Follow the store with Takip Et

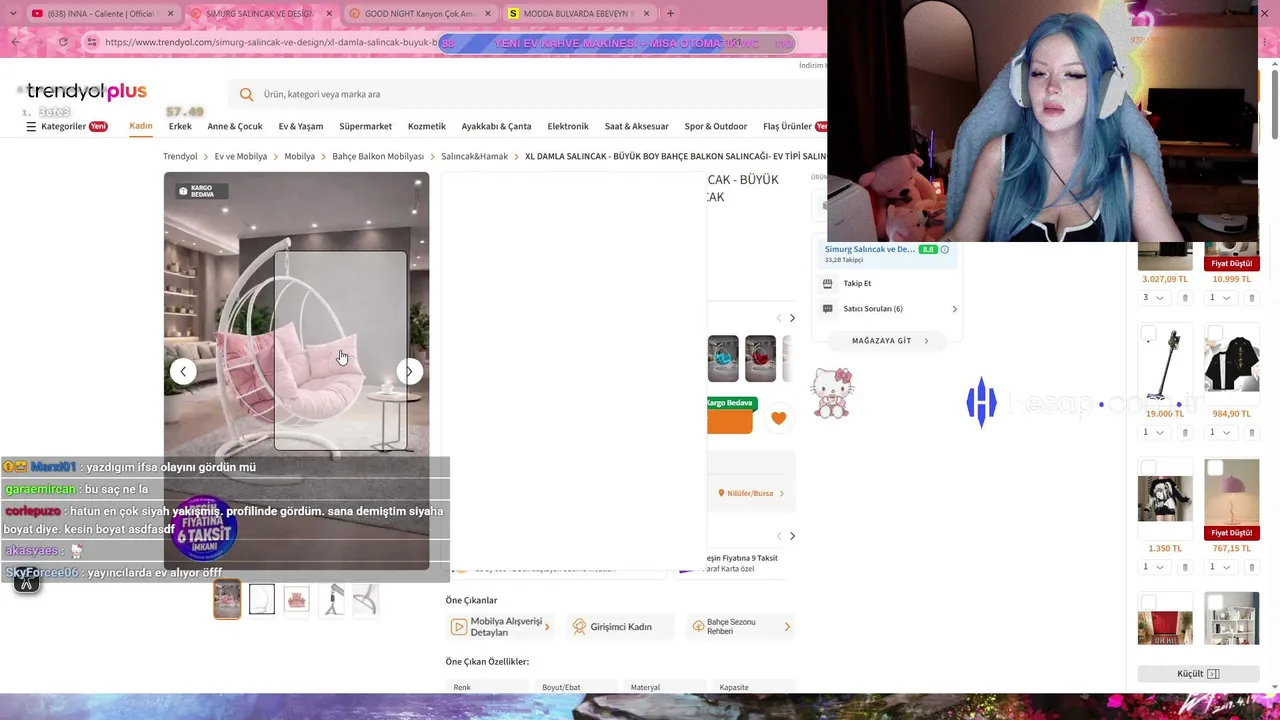(857, 284)
